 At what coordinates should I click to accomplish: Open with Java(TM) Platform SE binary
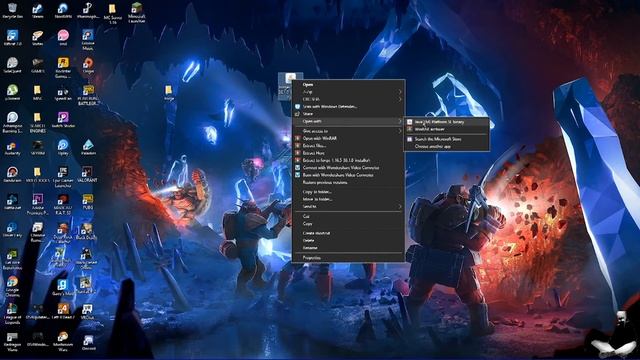(x=447, y=122)
